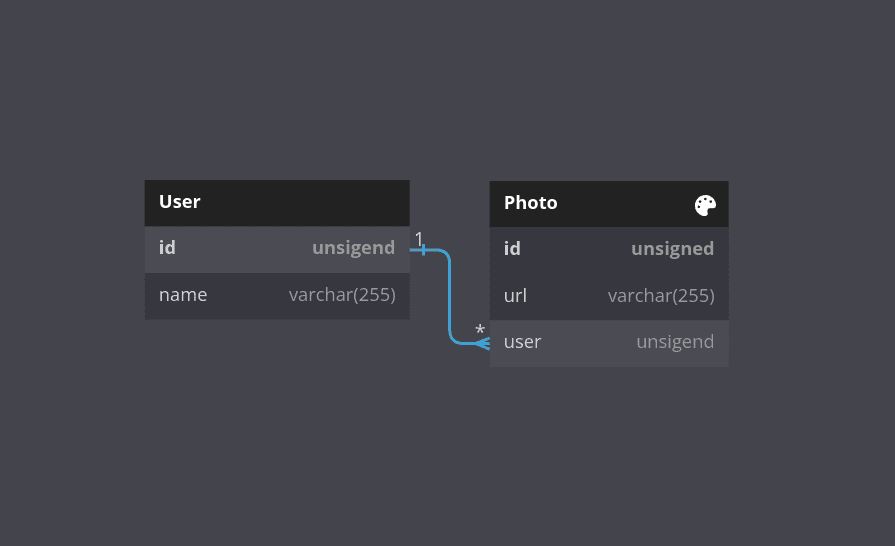Click the crow's foot end at Photo user

coord(483,343)
